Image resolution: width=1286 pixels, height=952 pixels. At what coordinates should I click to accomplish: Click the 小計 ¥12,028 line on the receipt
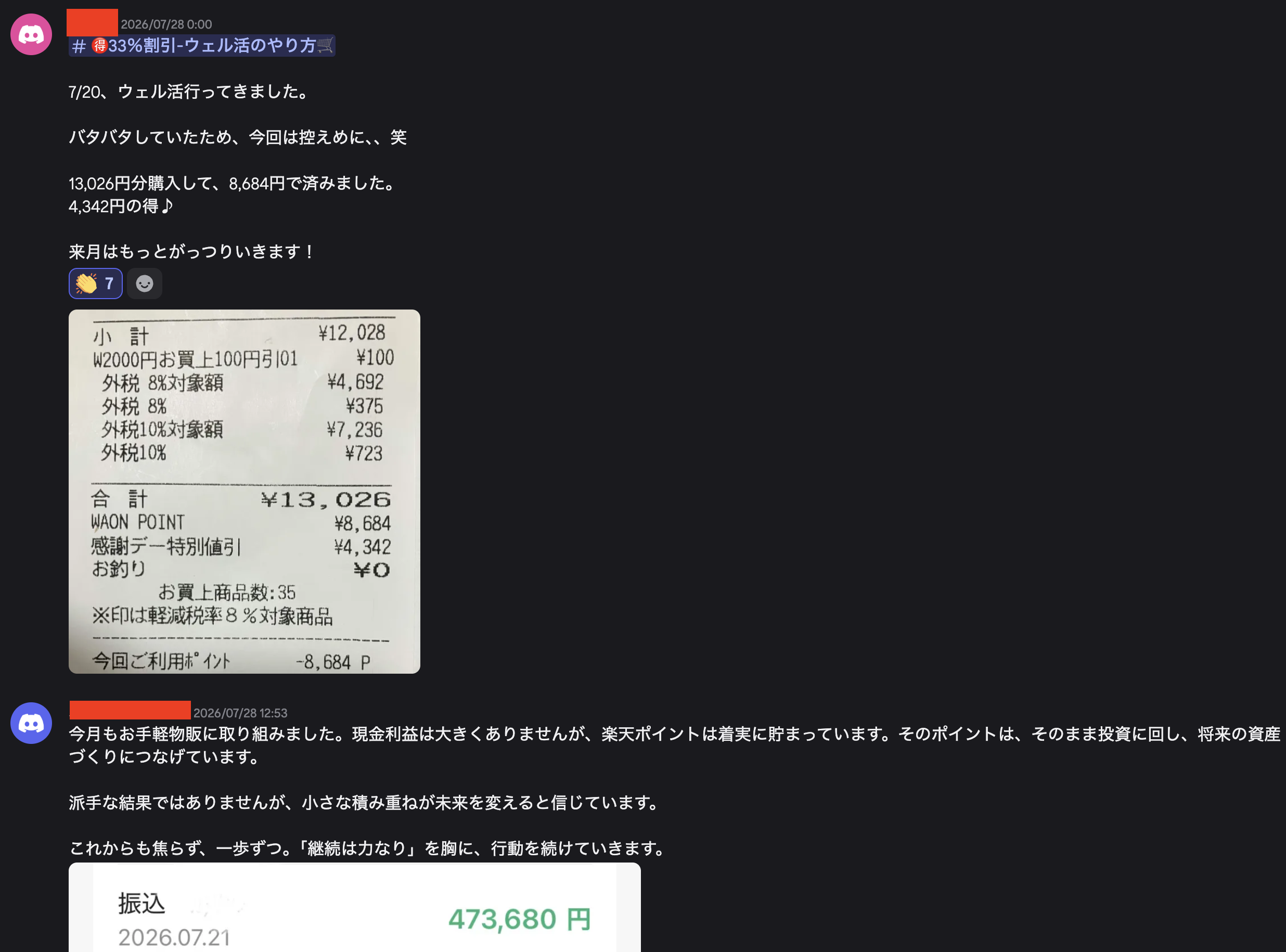(x=239, y=334)
